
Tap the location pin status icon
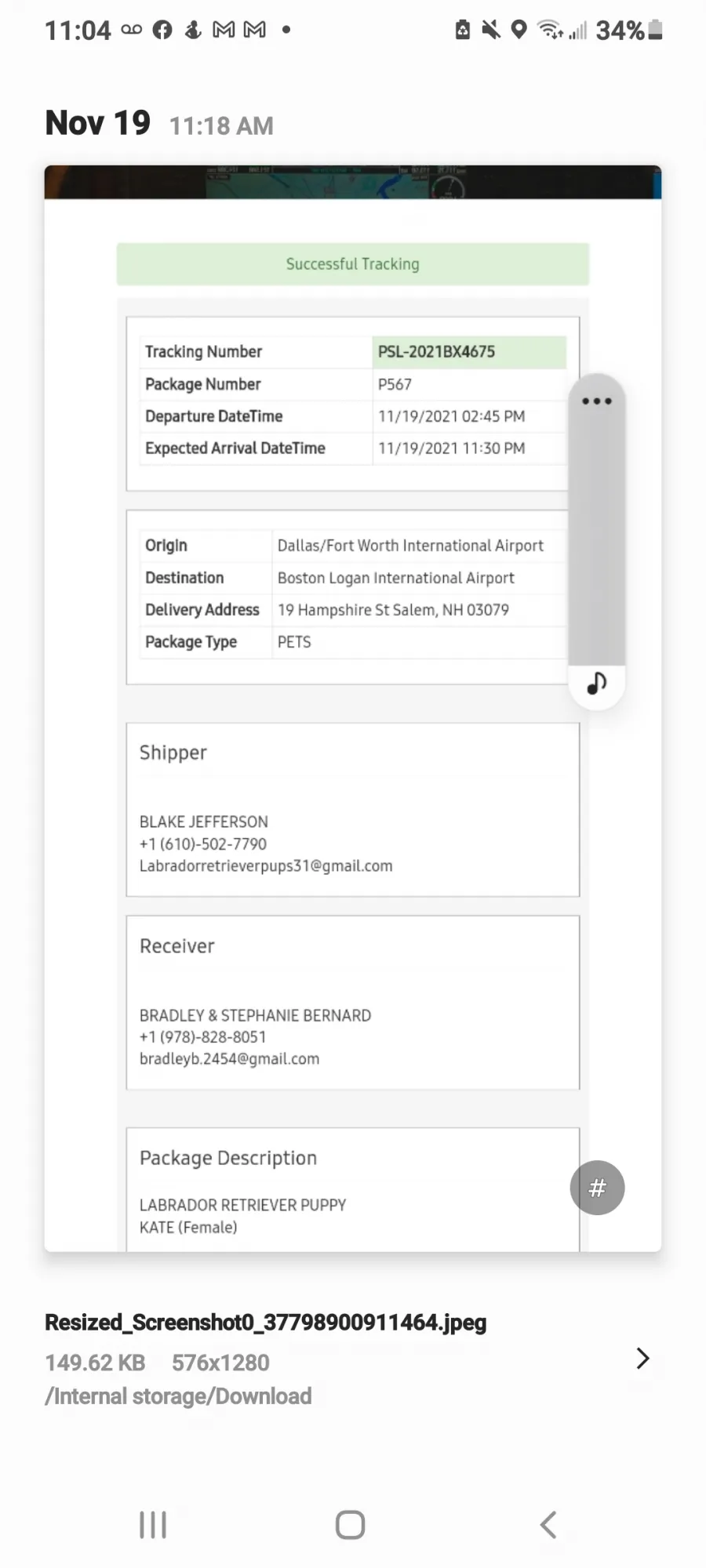(519, 30)
